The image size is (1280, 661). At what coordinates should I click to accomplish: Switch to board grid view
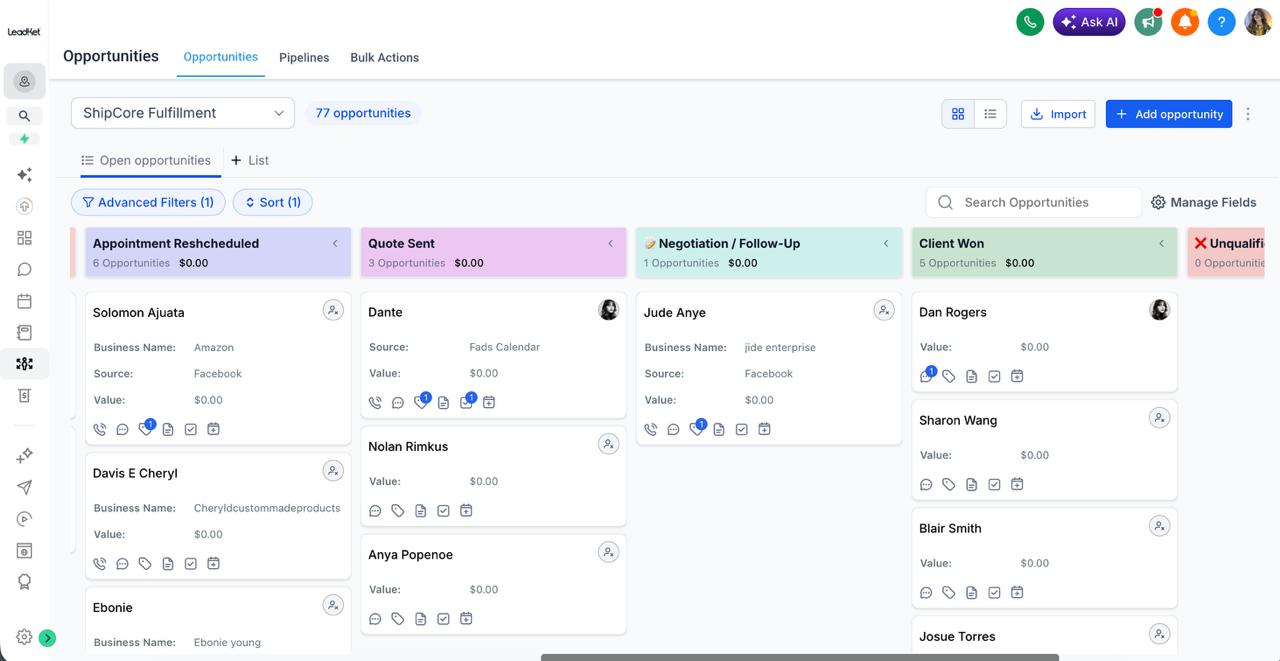[958, 114]
